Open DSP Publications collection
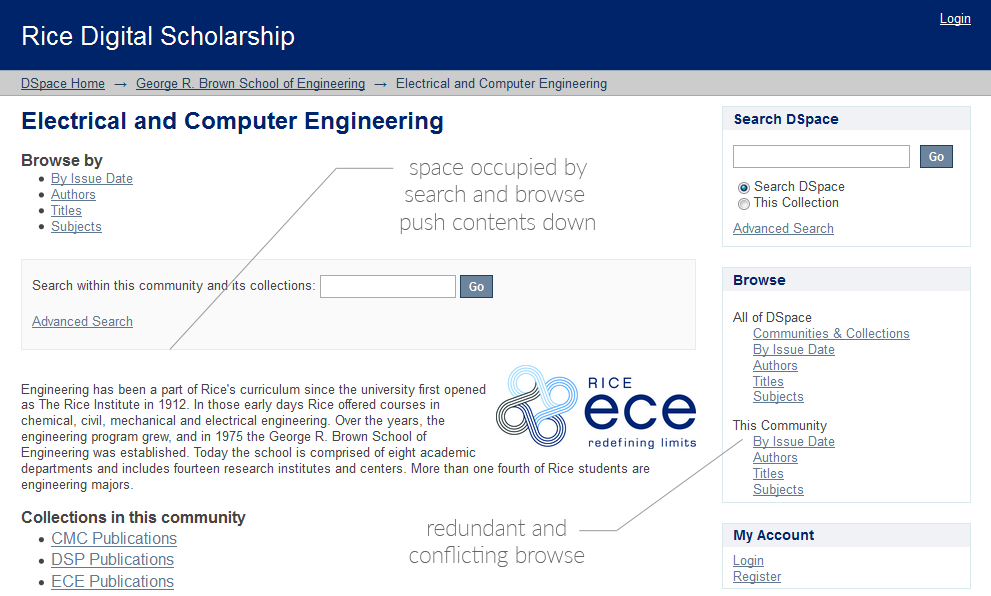The image size is (991, 596). tap(112, 559)
